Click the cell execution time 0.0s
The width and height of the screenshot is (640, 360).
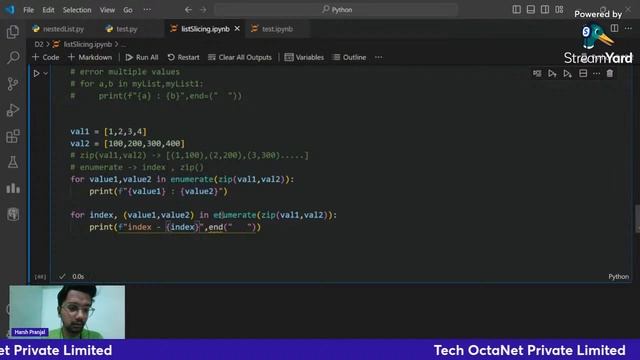[x=78, y=276]
